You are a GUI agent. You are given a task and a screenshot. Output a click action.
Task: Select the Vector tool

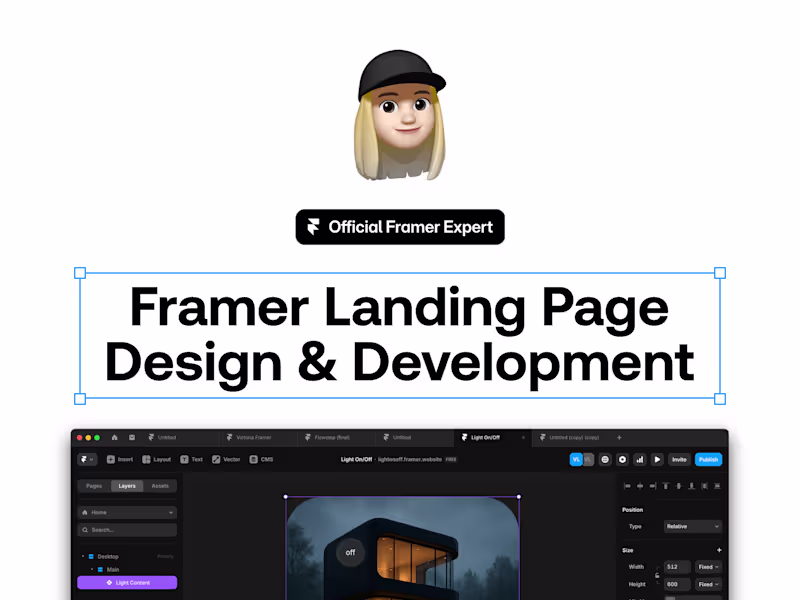pyautogui.click(x=227, y=459)
